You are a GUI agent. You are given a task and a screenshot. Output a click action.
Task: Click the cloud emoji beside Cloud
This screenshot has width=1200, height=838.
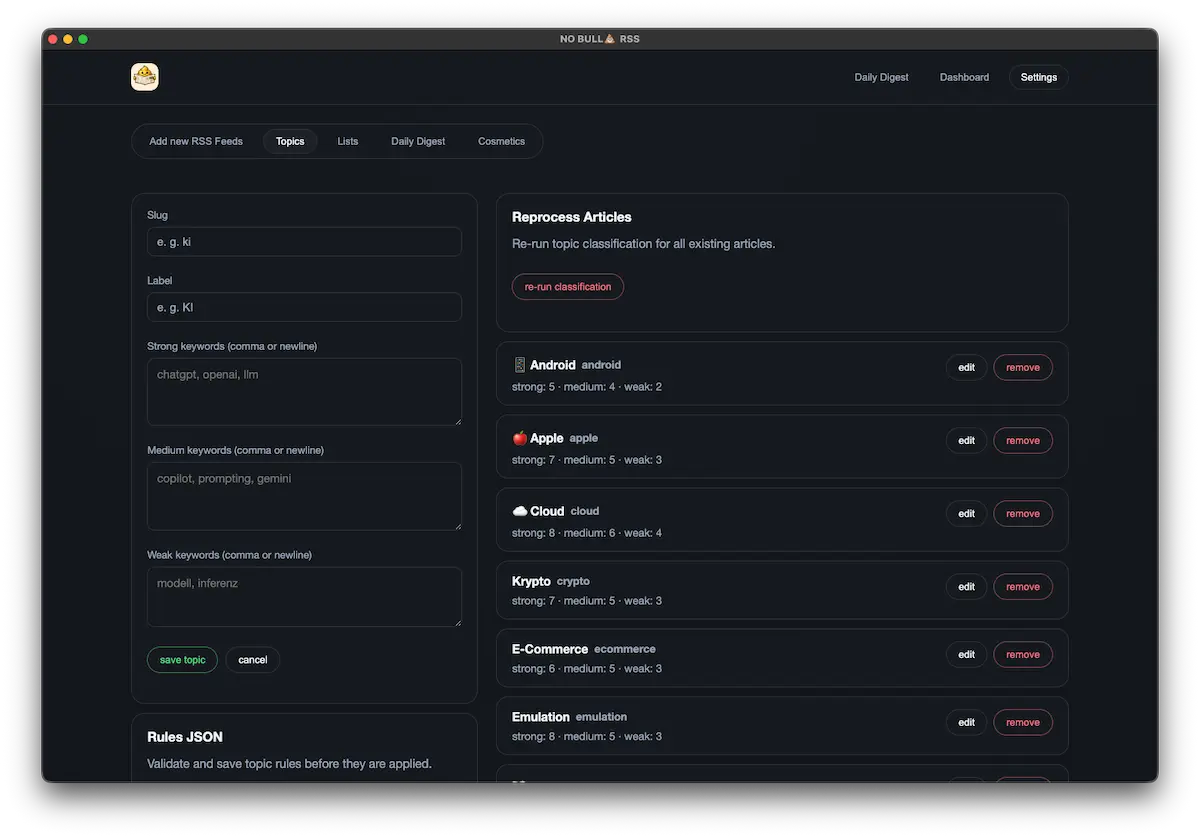pyautogui.click(x=519, y=510)
